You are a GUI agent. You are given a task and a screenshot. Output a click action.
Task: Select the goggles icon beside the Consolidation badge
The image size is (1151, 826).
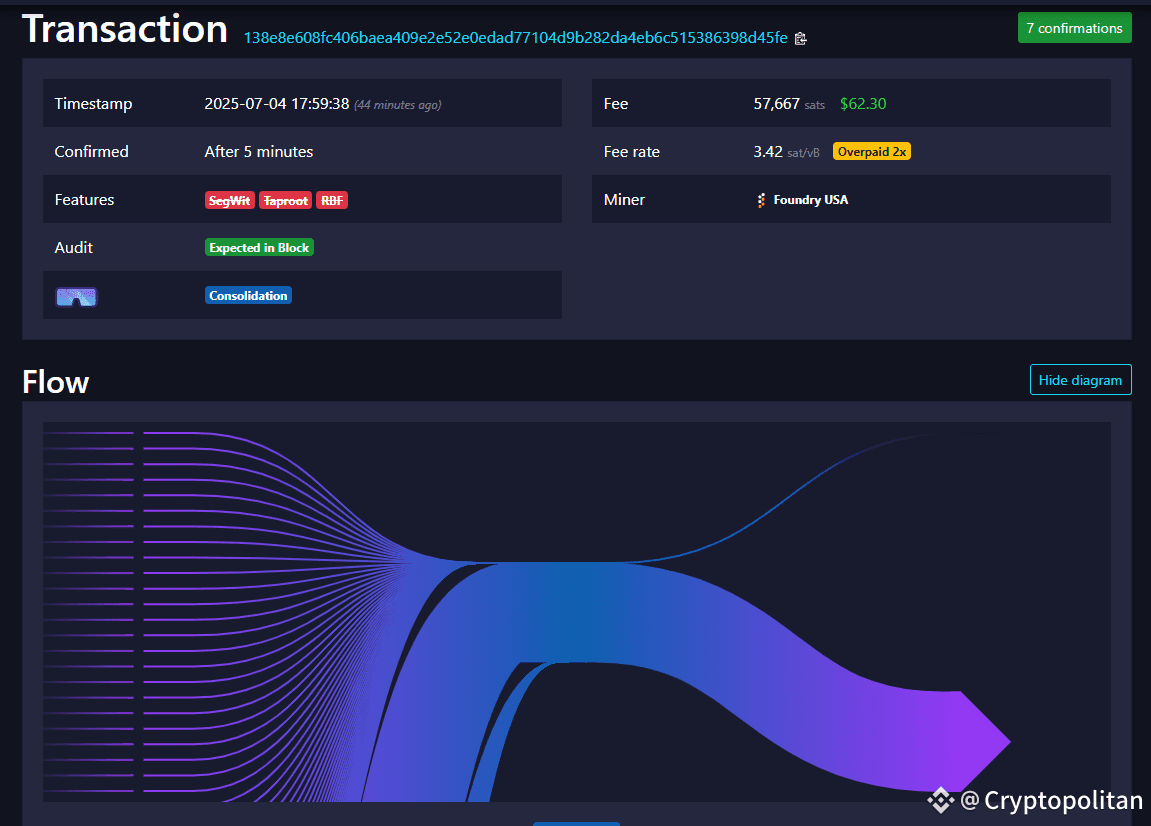[76, 295]
